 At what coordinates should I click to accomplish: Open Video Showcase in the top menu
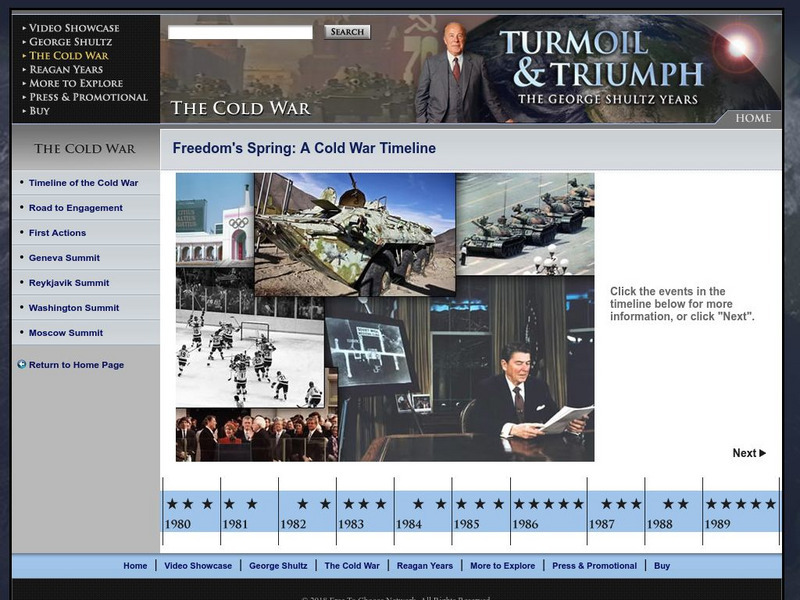tap(74, 28)
